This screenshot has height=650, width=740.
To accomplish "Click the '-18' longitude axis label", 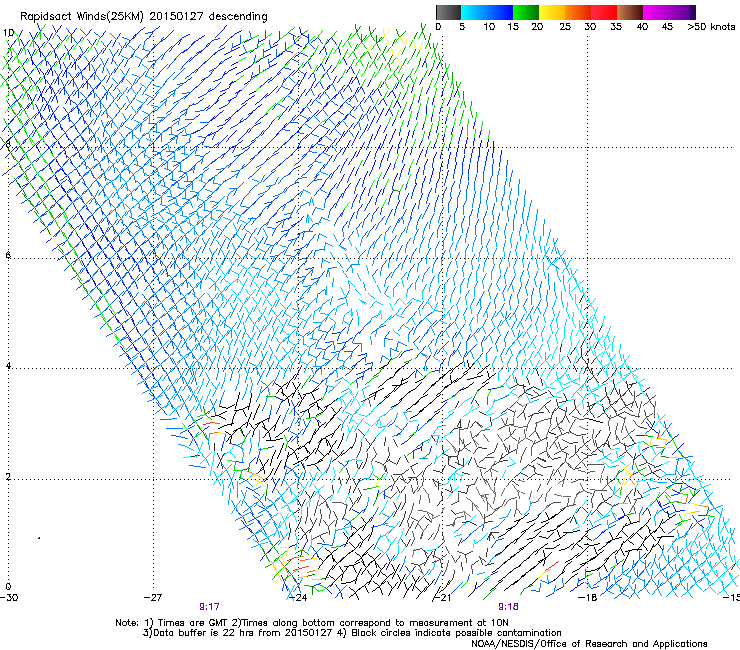I will (587, 598).
